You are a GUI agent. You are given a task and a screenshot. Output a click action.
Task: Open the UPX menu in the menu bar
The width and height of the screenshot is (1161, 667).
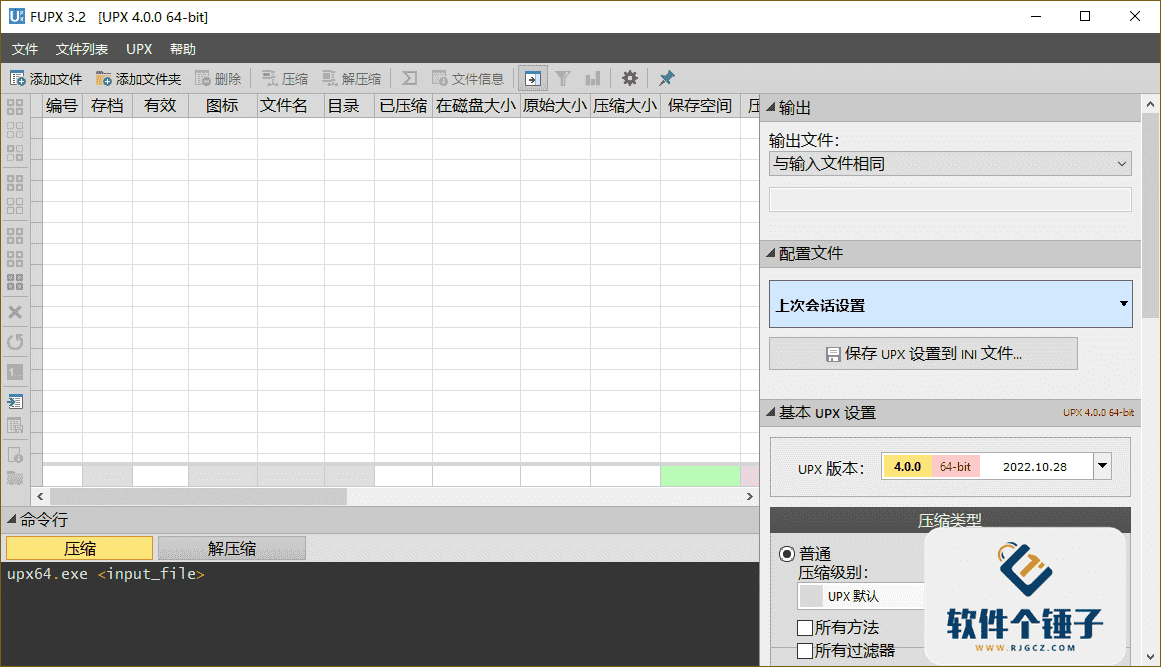[x=138, y=48]
